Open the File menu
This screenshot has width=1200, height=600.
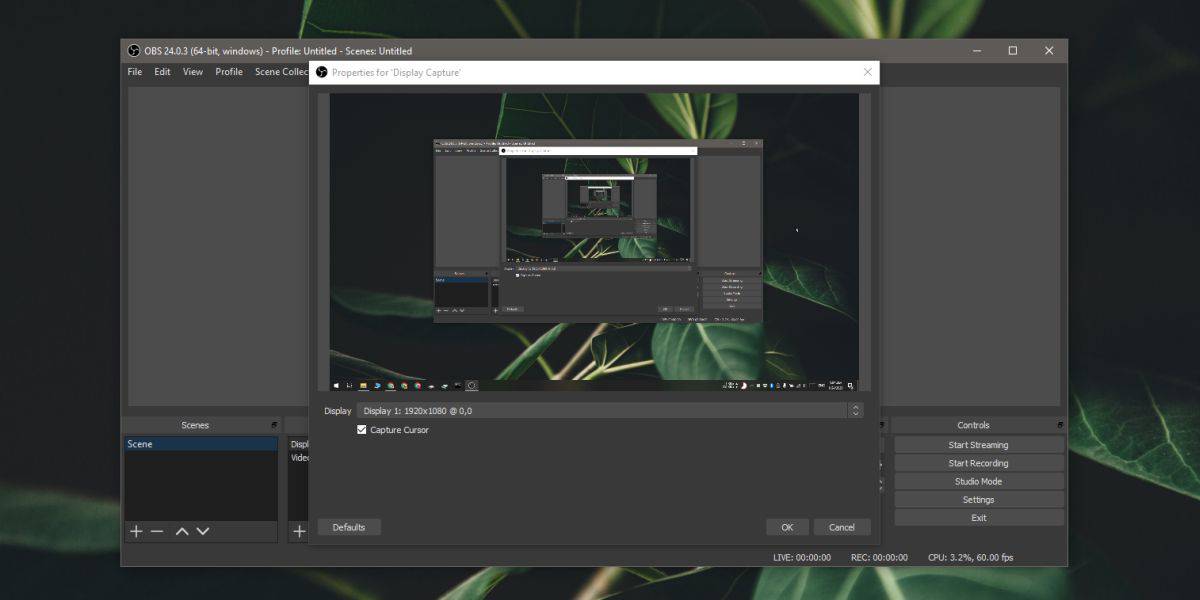point(135,72)
